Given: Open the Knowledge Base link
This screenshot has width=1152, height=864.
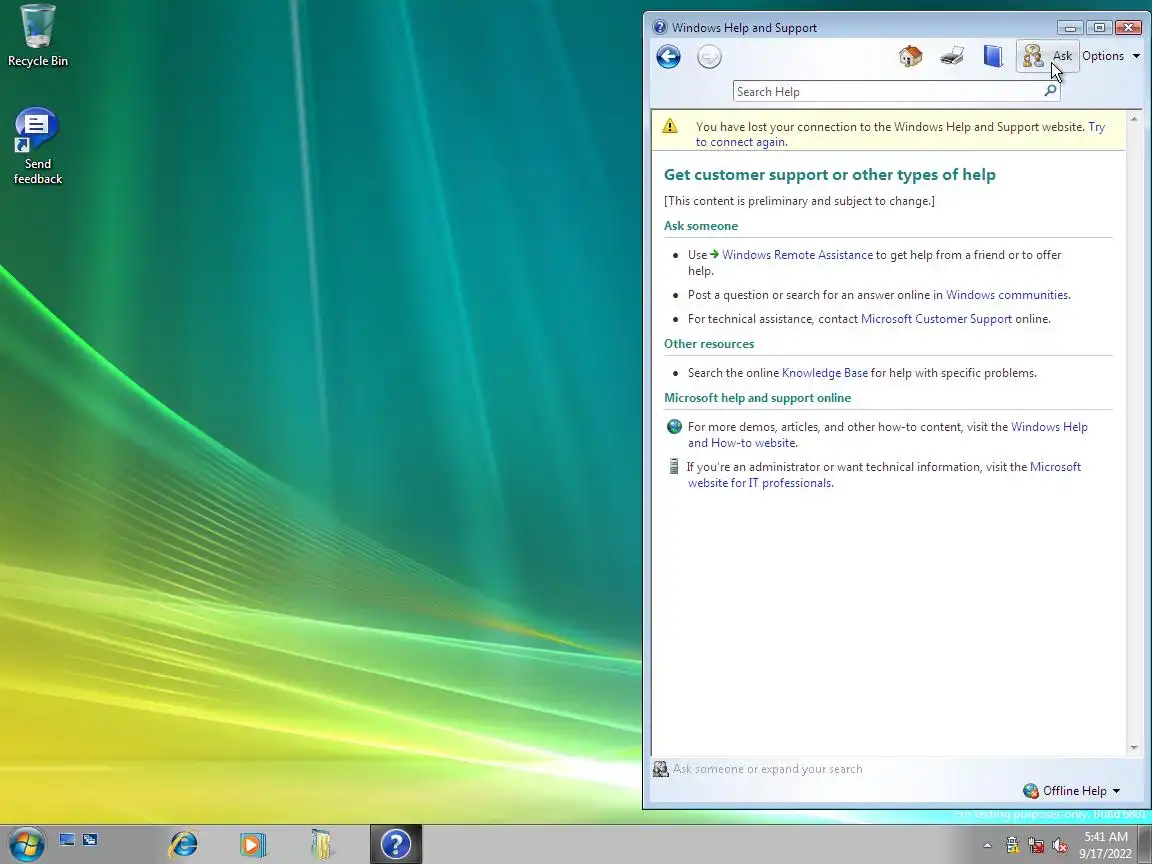Looking at the screenshot, I should [x=824, y=373].
